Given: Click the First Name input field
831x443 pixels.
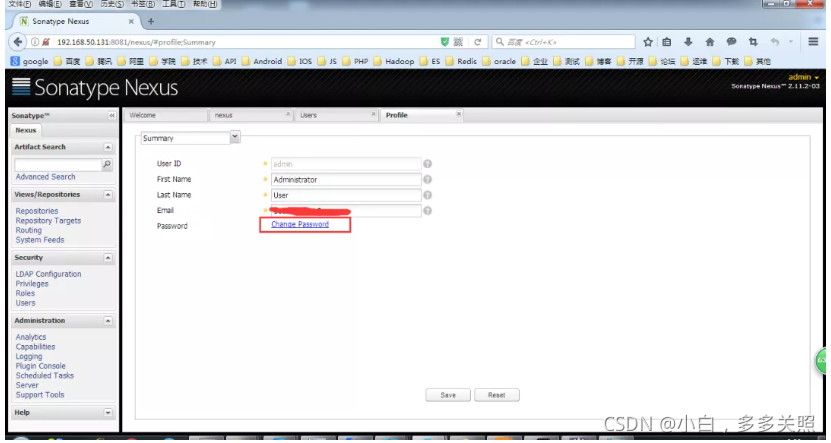Looking at the screenshot, I should (346, 180).
